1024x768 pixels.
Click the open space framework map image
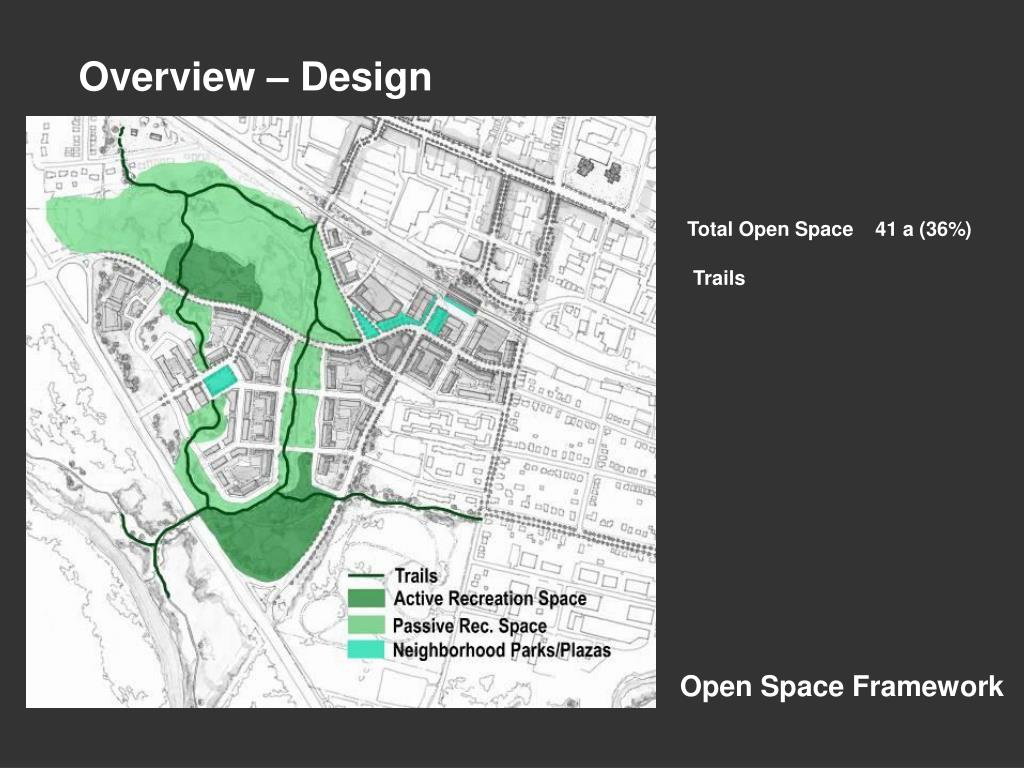pyautogui.click(x=341, y=412)
